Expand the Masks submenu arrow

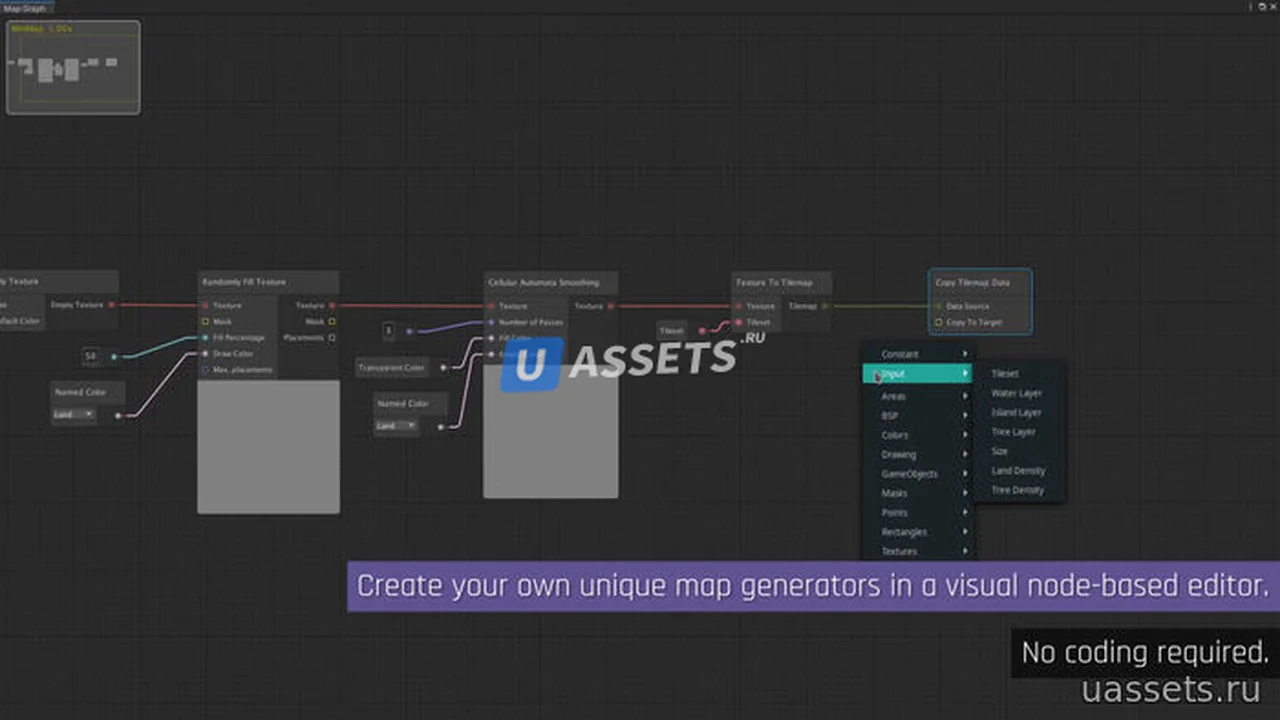965,493
